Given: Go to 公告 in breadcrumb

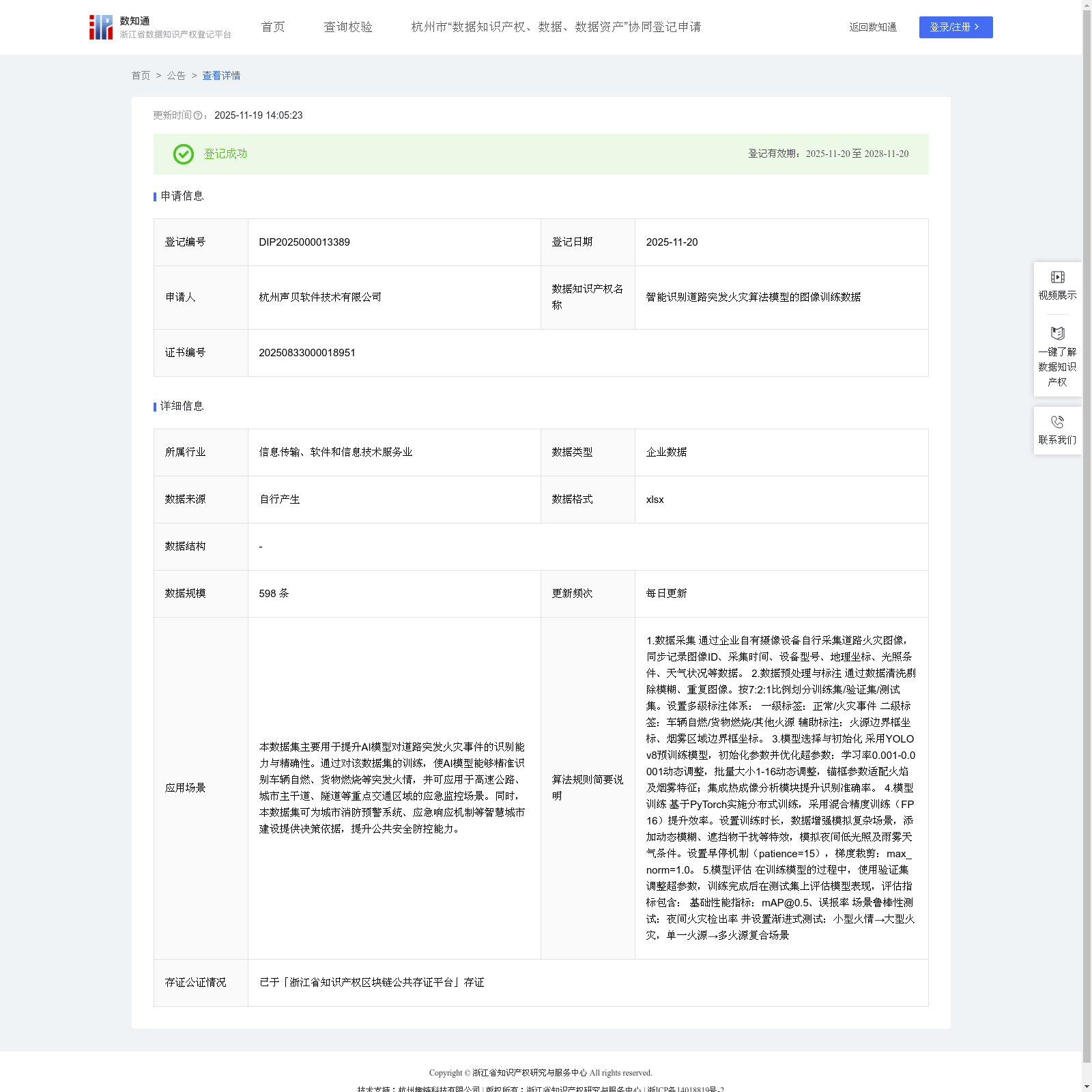Looking at the screenshot, I should click(x=176, y=76).
